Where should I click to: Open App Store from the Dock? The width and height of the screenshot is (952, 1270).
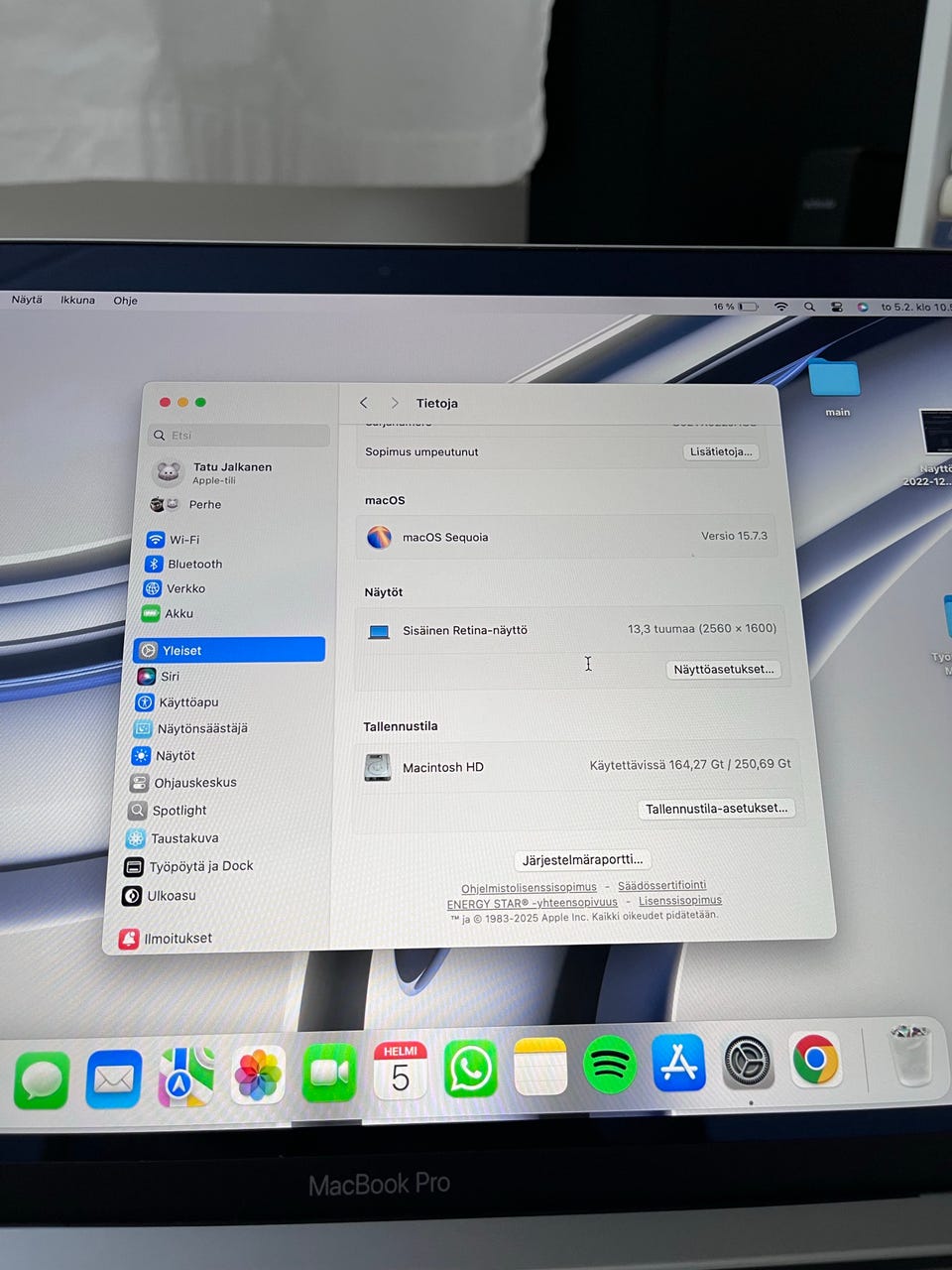[679, 1063]
